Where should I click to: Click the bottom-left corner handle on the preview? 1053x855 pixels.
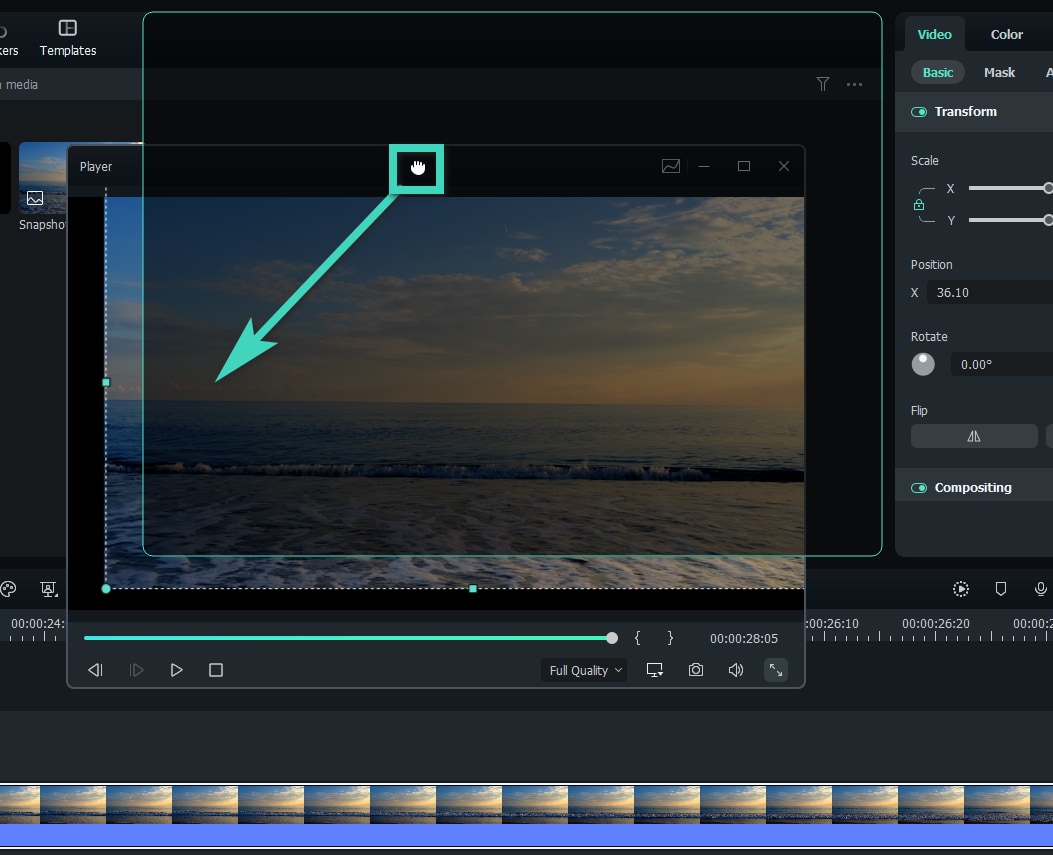(105, 588)
